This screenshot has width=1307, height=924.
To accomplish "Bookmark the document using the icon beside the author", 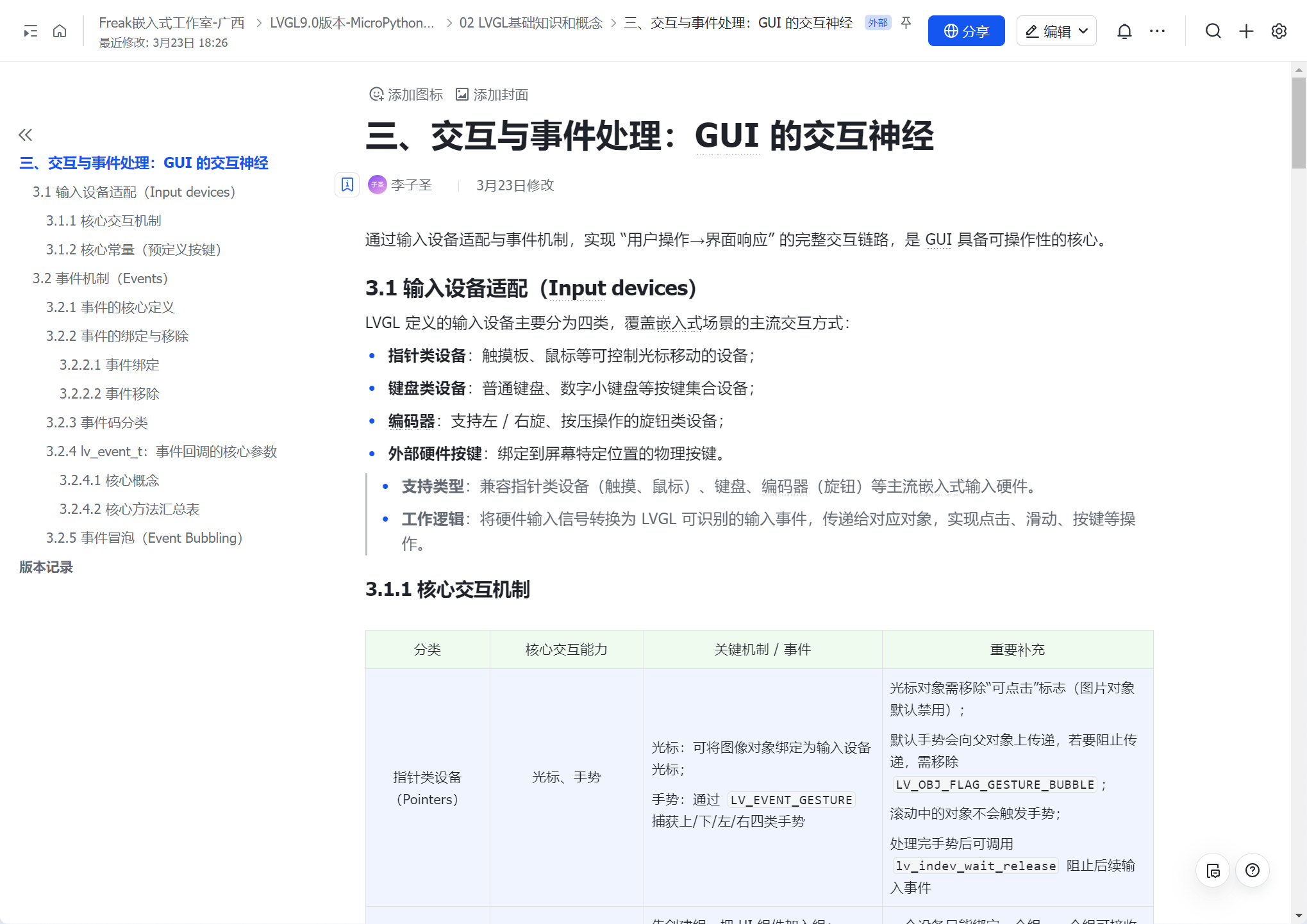I will [x=347, y=185].
